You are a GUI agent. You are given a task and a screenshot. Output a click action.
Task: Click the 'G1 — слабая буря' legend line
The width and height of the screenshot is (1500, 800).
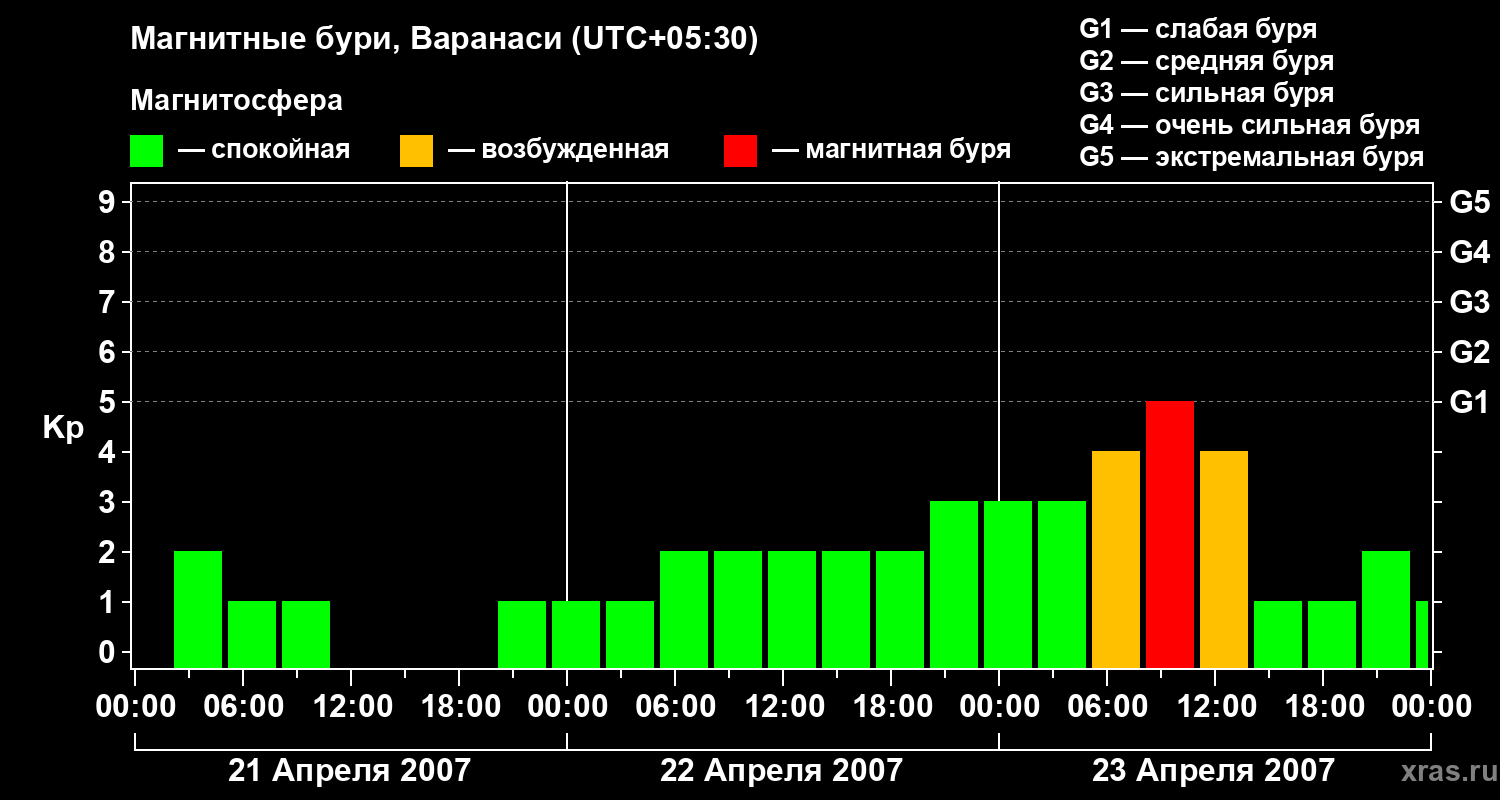coord(1198,29)
